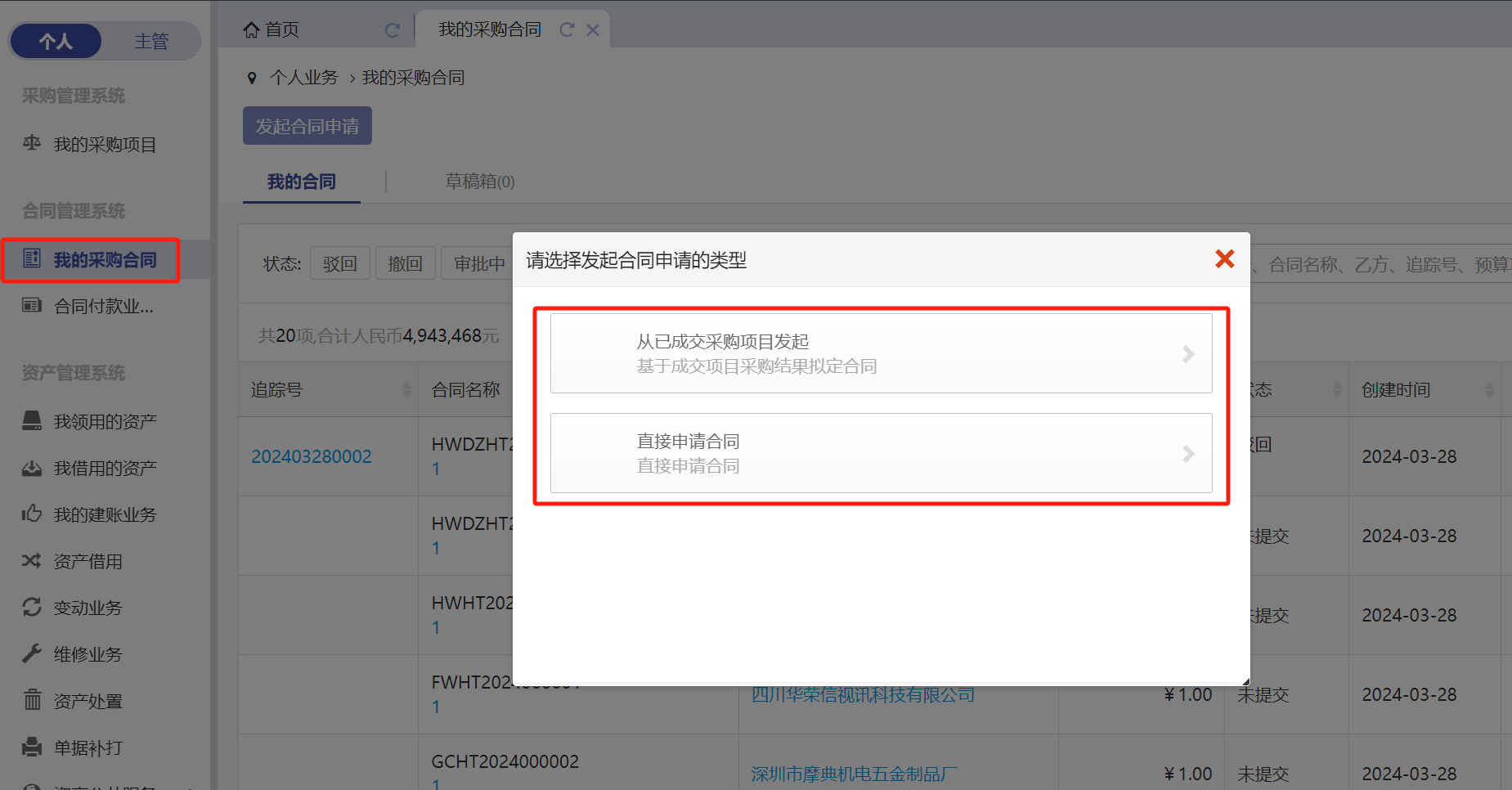This screenshot has height=790, width=1512.
Task: Switch to the 首页 tab
Action: 282,30
